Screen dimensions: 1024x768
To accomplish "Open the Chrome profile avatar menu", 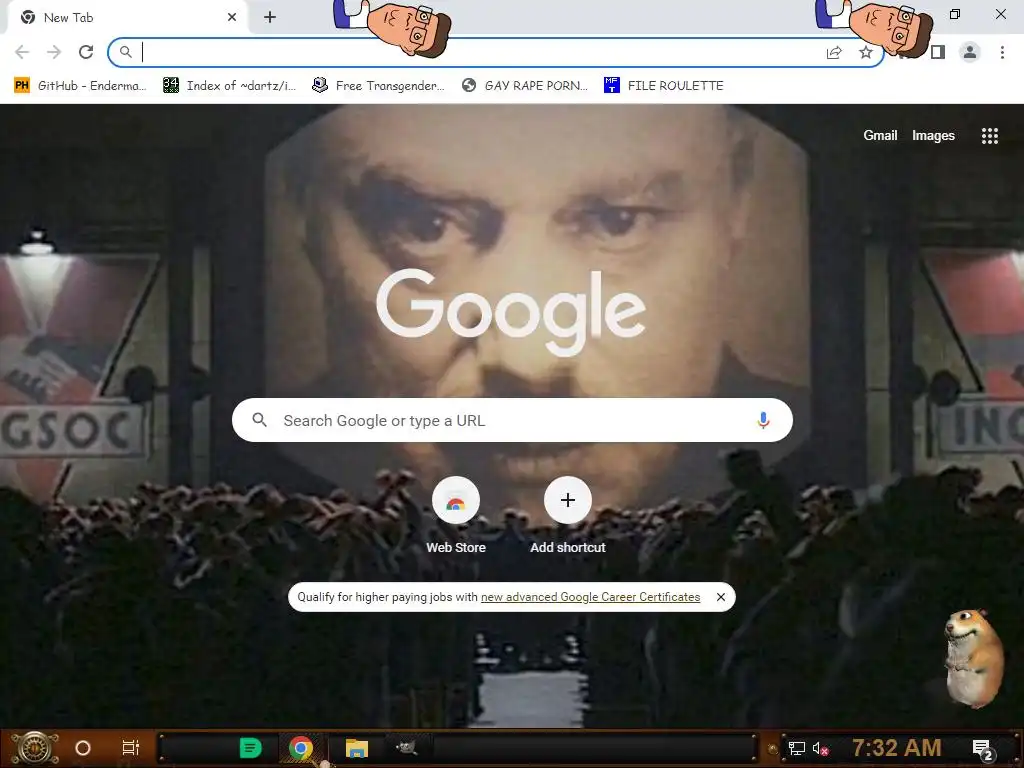I will [970, 52].
